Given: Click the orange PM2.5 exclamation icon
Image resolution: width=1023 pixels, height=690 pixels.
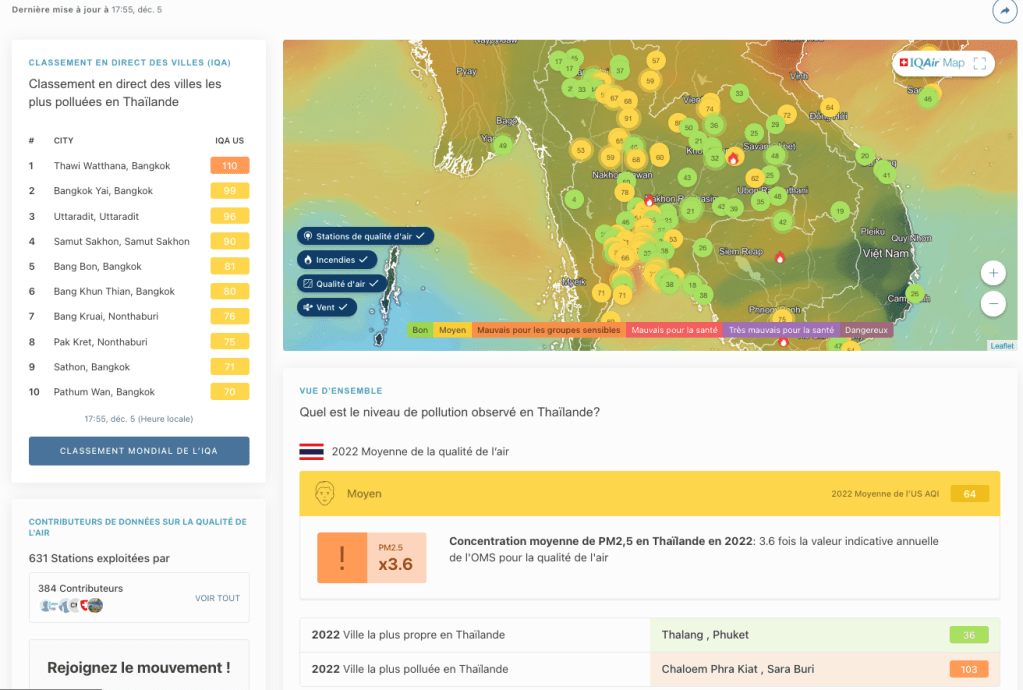Looking at the screenshot, I should click(341, 558).
